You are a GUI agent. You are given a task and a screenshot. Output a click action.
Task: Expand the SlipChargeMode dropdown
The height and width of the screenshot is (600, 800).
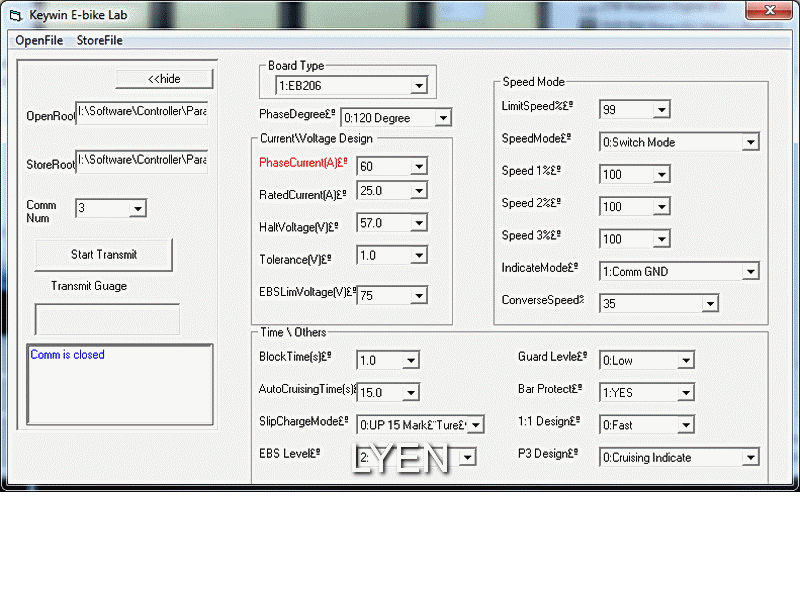[476, 425]
